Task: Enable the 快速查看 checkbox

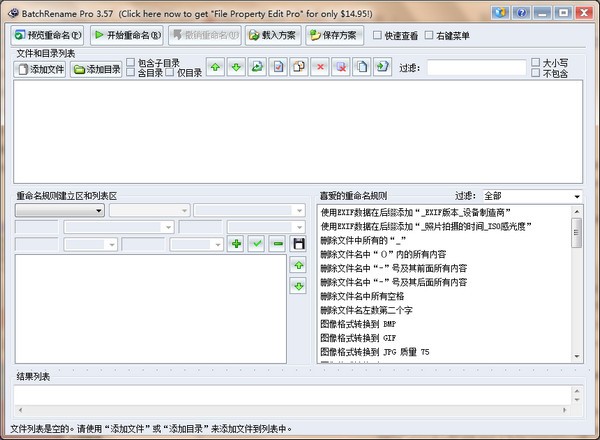Action: pyautogui.click(x=378, y=36)
